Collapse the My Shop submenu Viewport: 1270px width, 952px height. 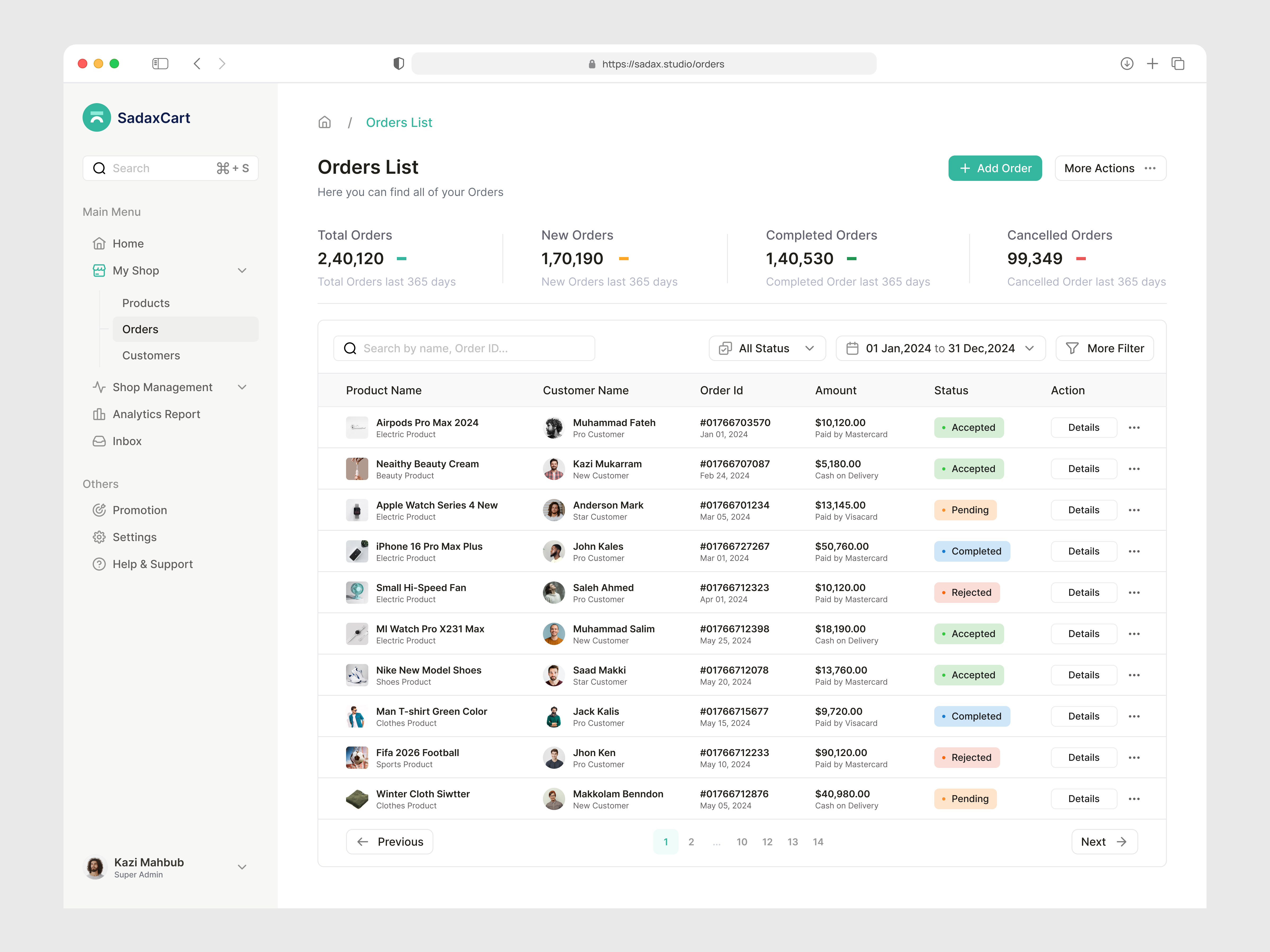pos(242,270)
